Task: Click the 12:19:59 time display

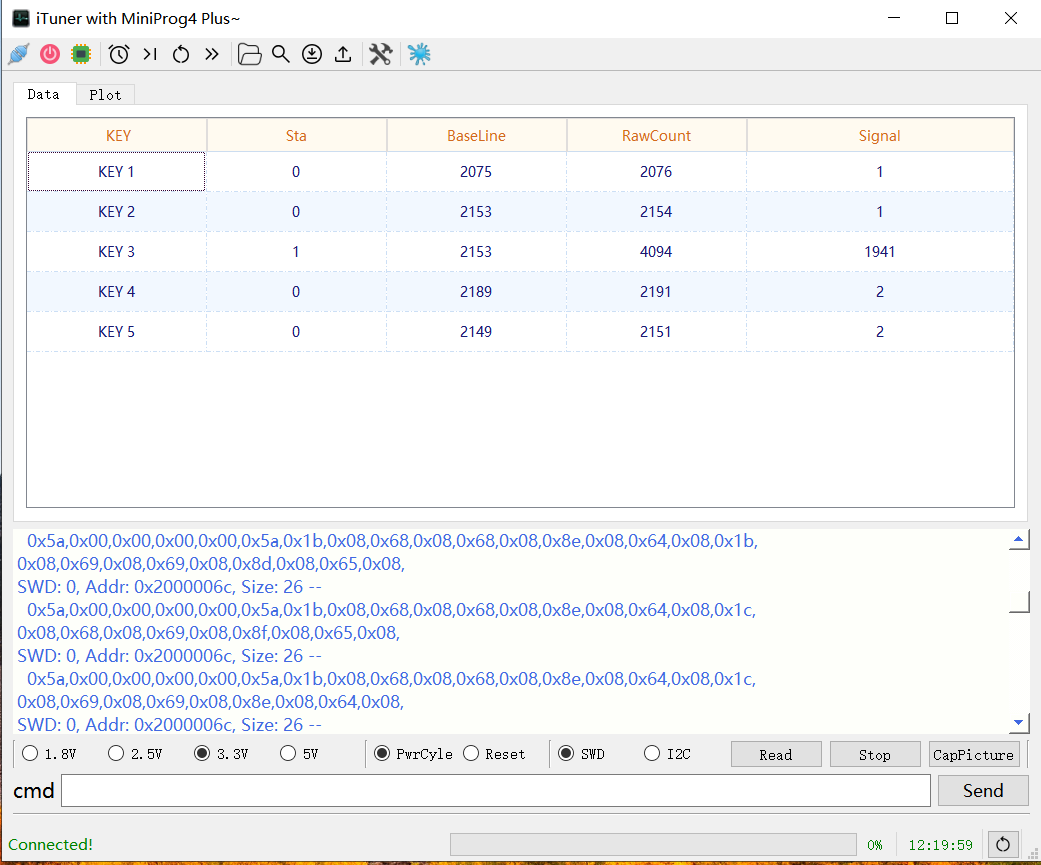Action: [941, 845]
